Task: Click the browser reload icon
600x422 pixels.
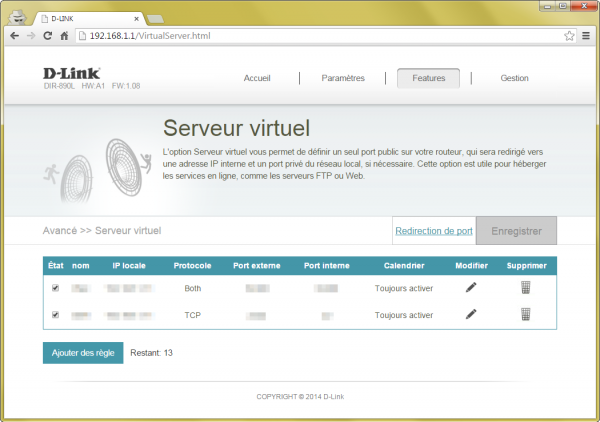Action: pos(48,35)
